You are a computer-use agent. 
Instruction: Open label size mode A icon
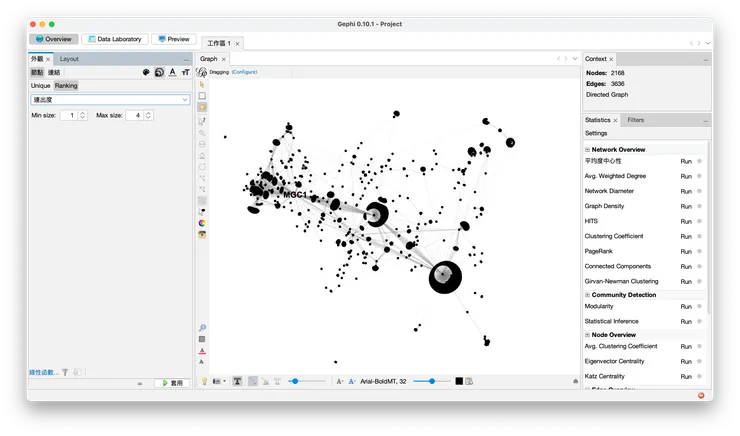coord(339,381)
